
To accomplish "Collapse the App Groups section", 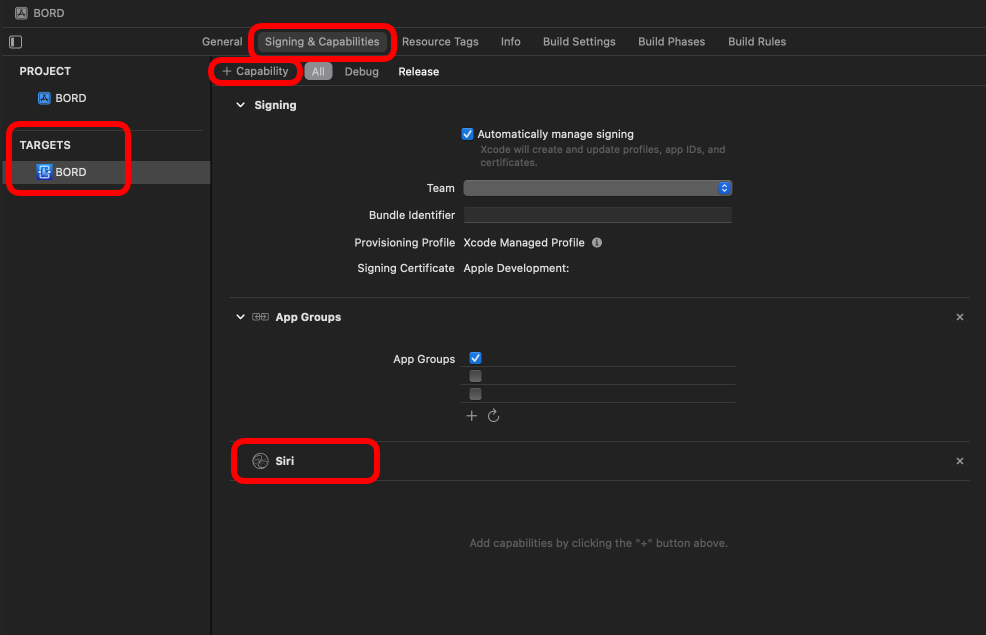I will (x=240, y=317).
